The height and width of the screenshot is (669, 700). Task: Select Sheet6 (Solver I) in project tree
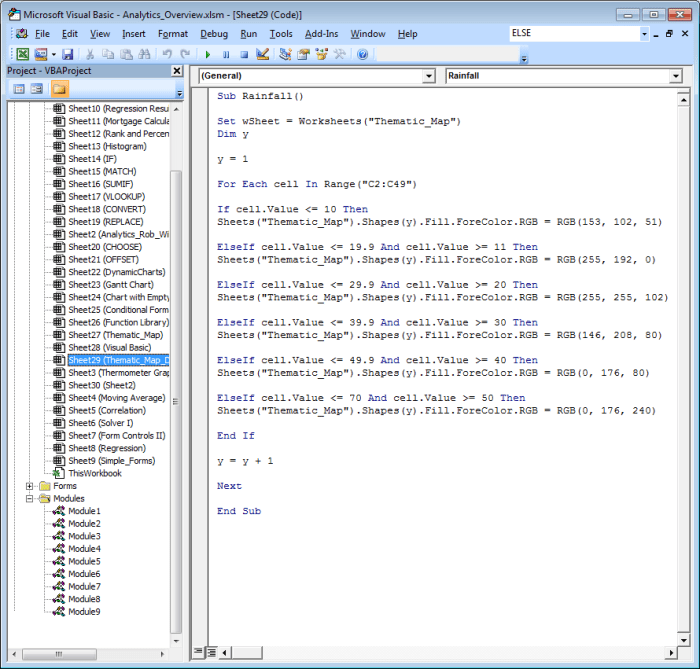click(x=101, y=423)
